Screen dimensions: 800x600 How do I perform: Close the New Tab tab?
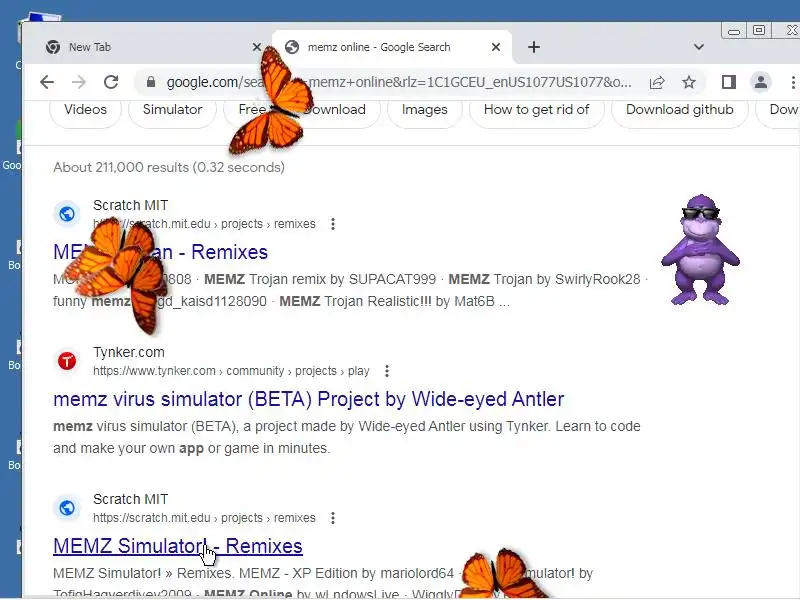point(257,47)
